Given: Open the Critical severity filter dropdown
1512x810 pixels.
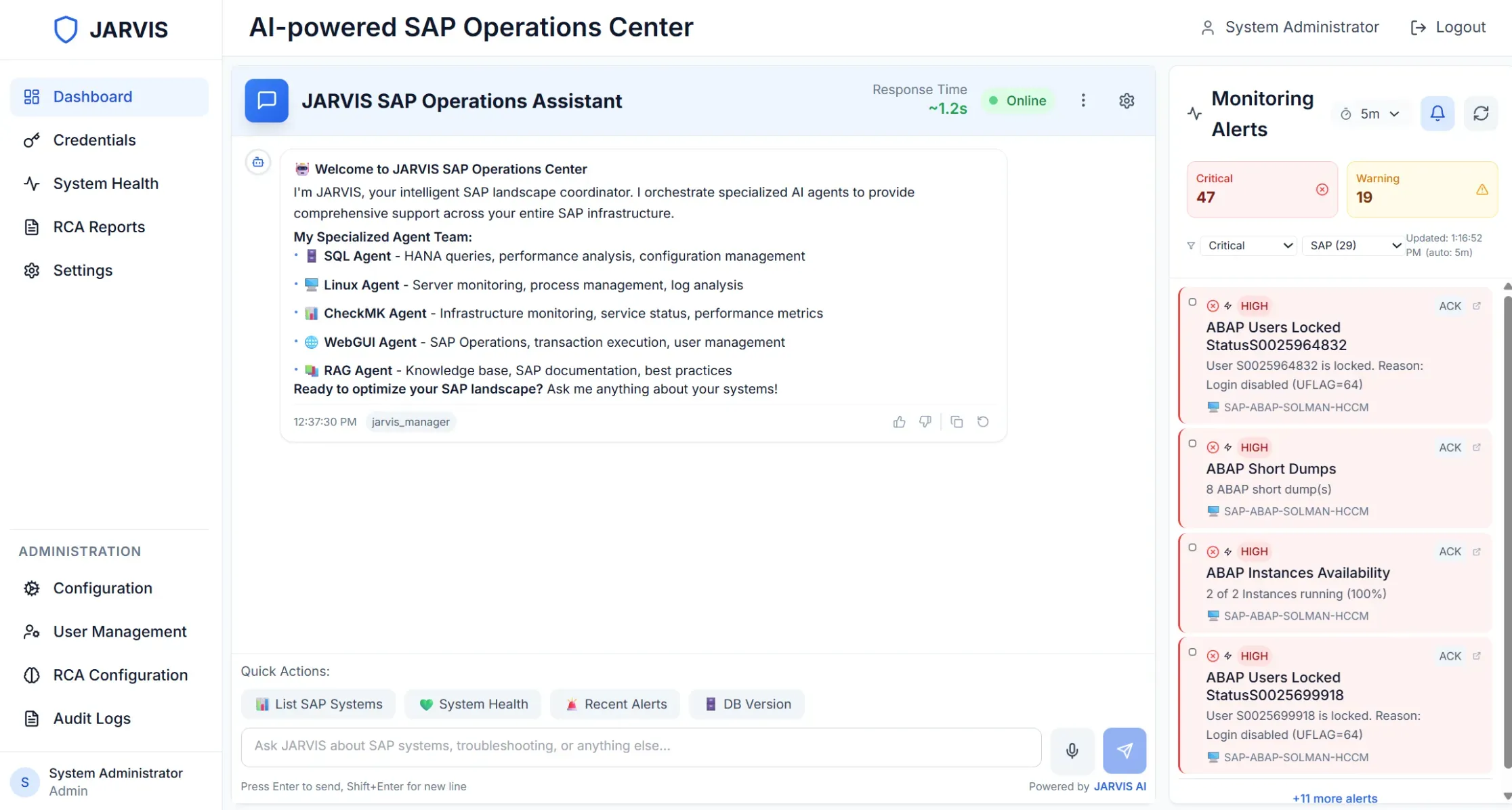Looking at the screenshot, I should click(x=1248, y=245).
